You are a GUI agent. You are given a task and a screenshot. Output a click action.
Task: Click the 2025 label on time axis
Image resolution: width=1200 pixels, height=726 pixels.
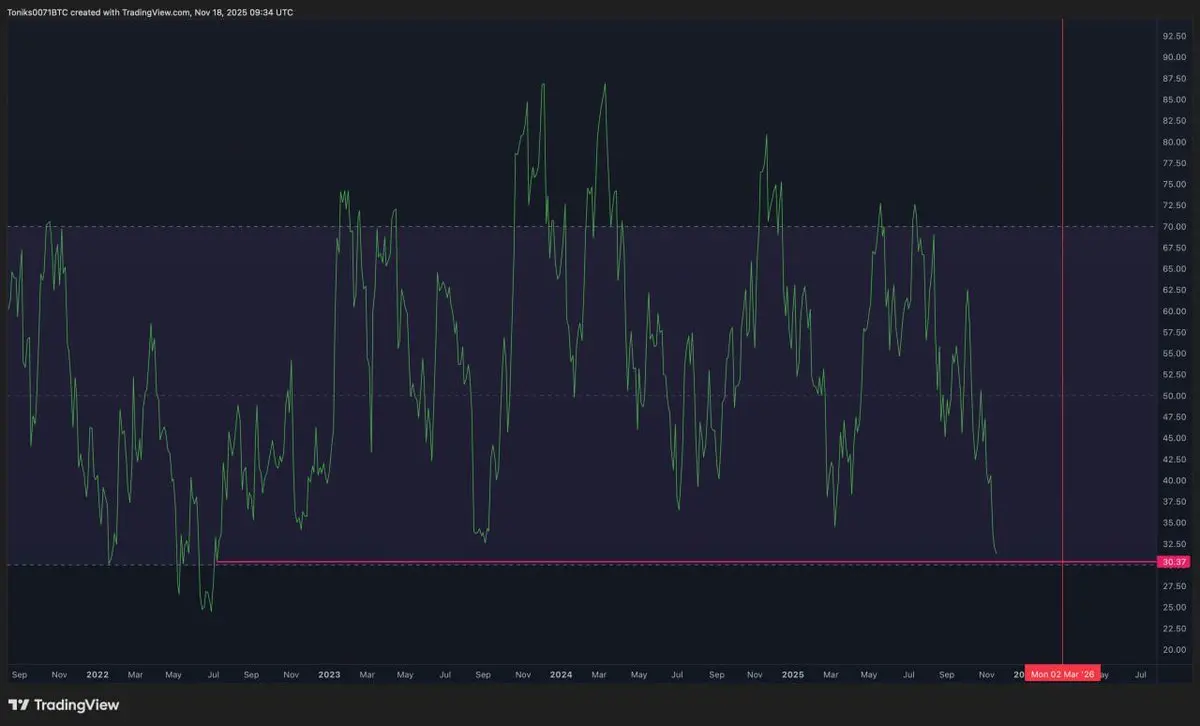pos(792,675)
